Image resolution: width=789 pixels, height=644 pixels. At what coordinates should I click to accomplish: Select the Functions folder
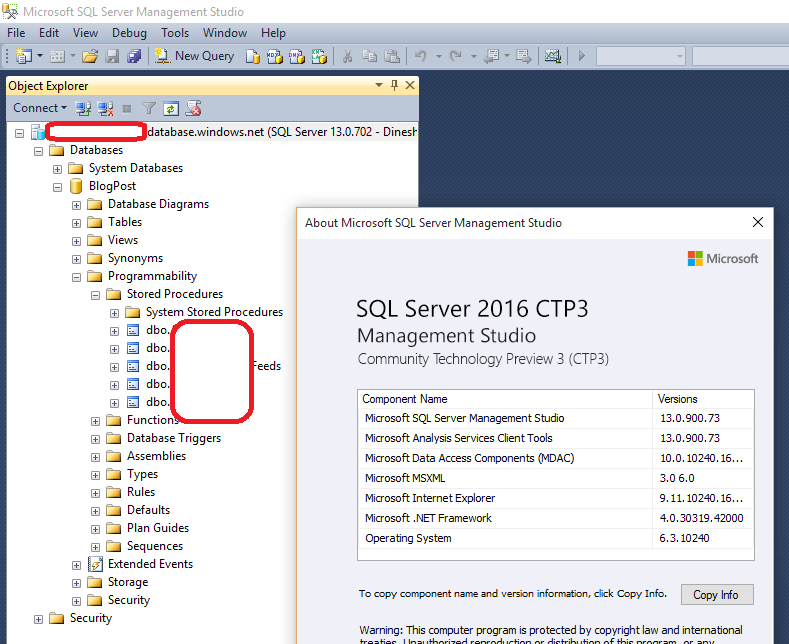coord(152,420)
